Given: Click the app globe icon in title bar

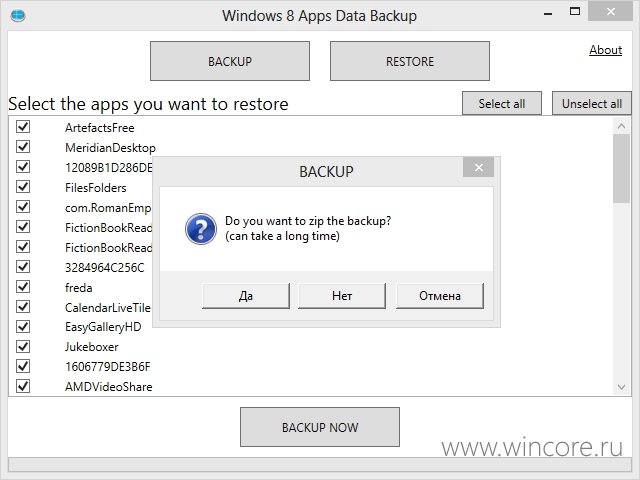Looking at the screenshot, I should point(18,16).
